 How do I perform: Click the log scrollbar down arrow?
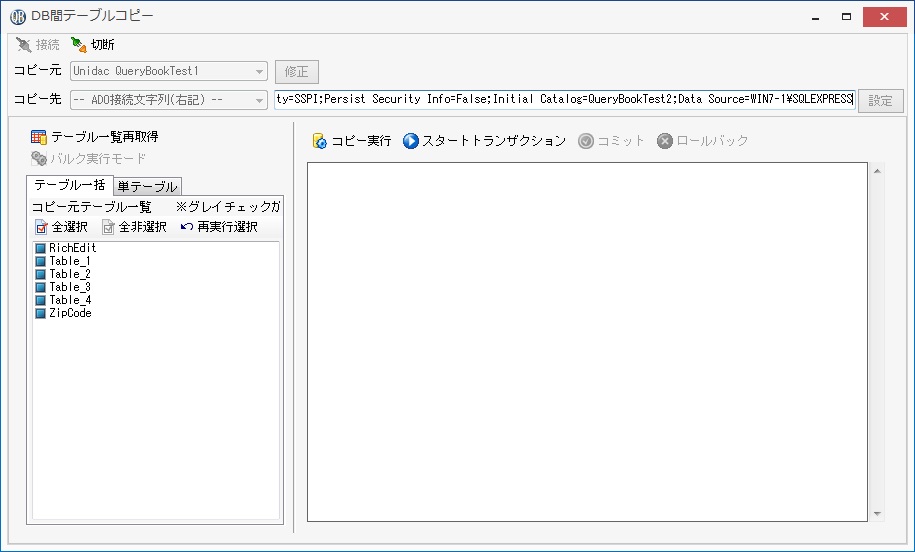877,514
